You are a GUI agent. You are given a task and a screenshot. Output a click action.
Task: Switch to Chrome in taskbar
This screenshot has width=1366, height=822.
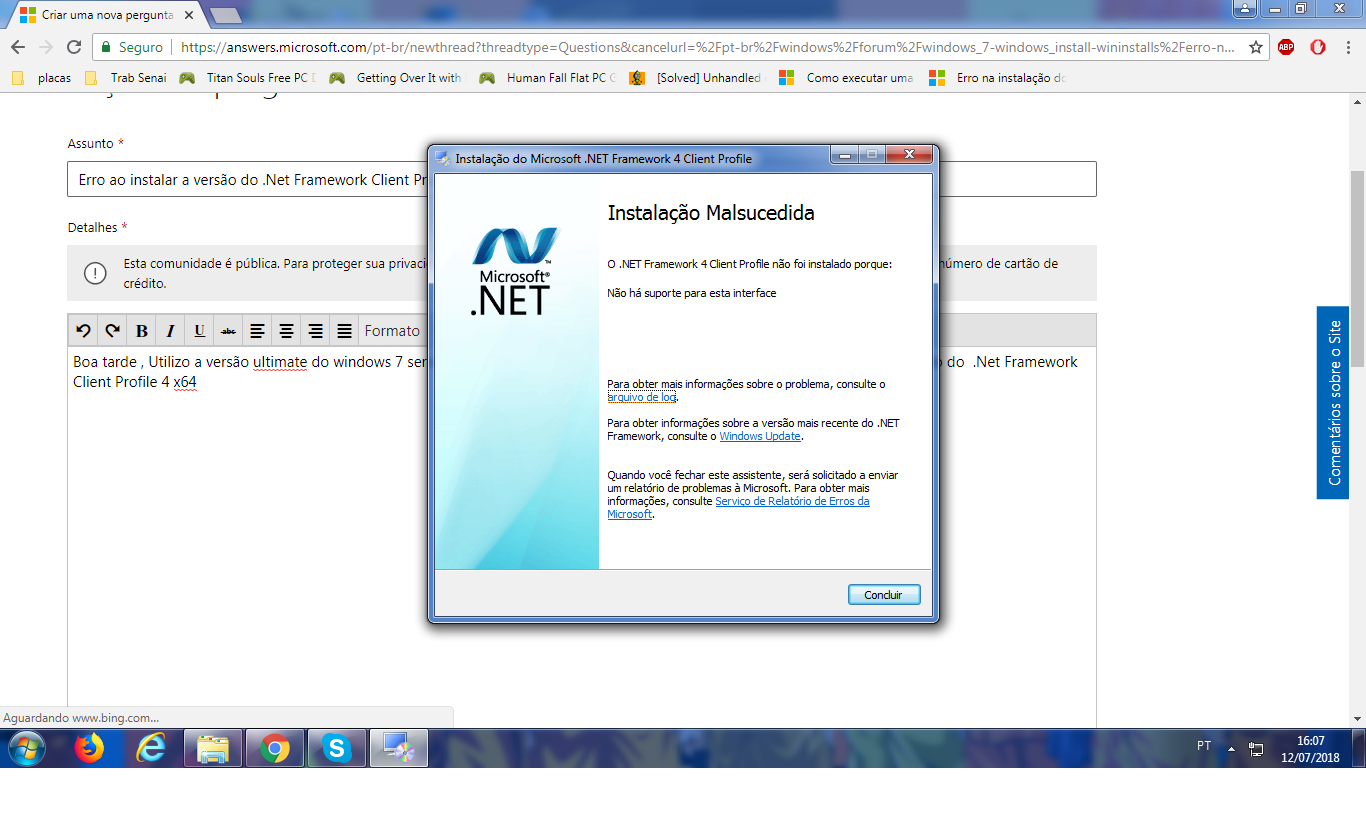point(275,748)
